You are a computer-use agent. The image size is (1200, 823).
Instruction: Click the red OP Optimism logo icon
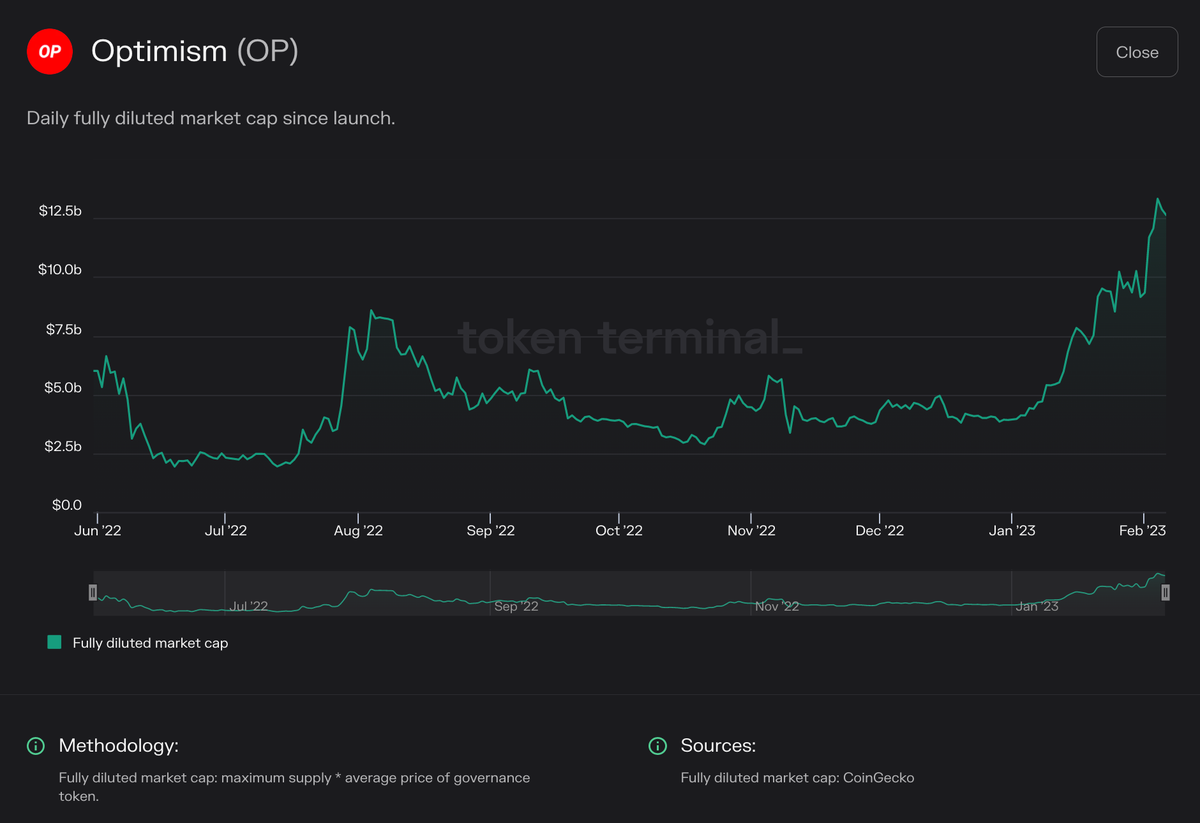click(50, 51)
